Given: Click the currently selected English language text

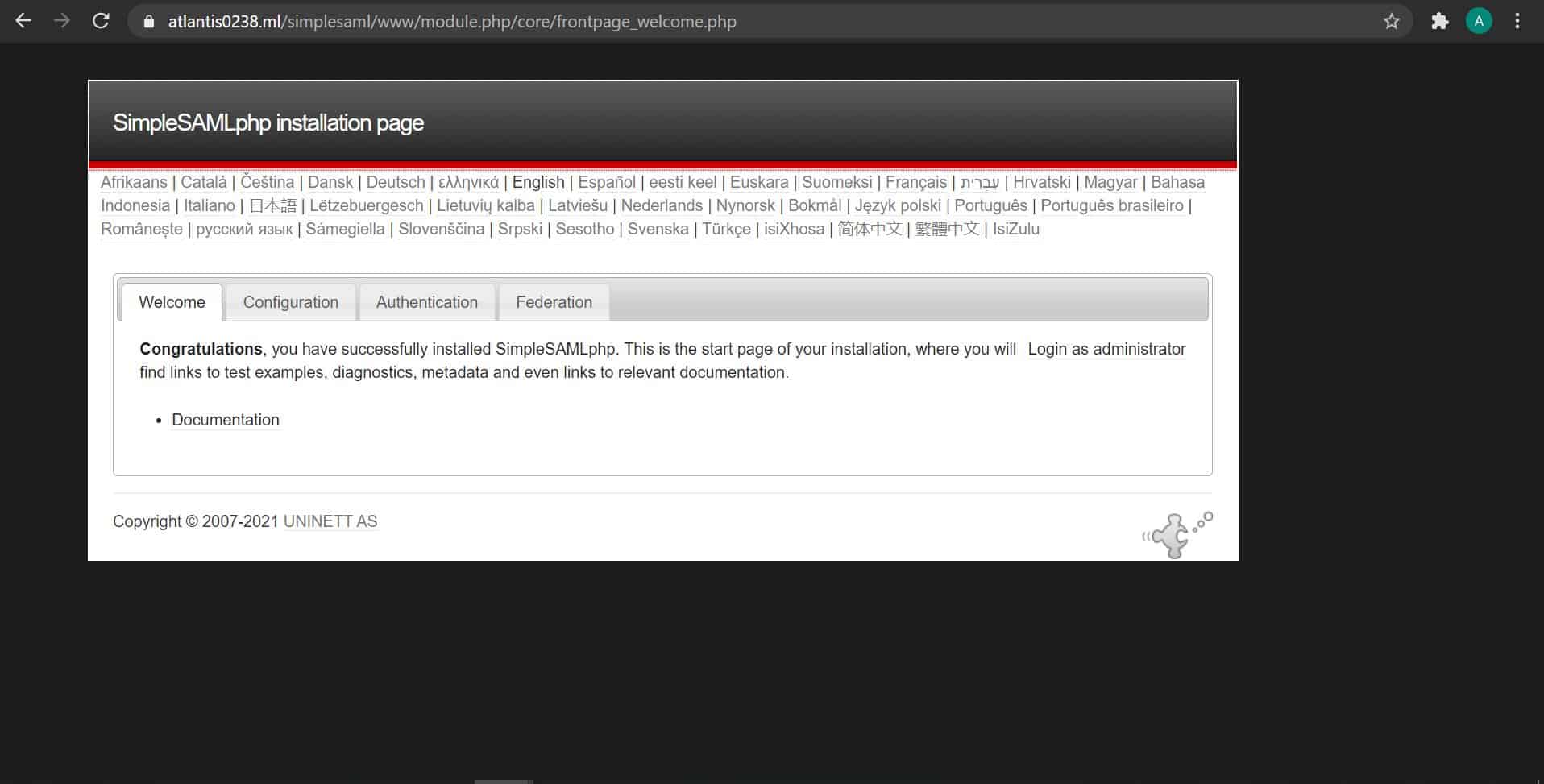Looking at the screenshot, I should [x=538, y=182].
